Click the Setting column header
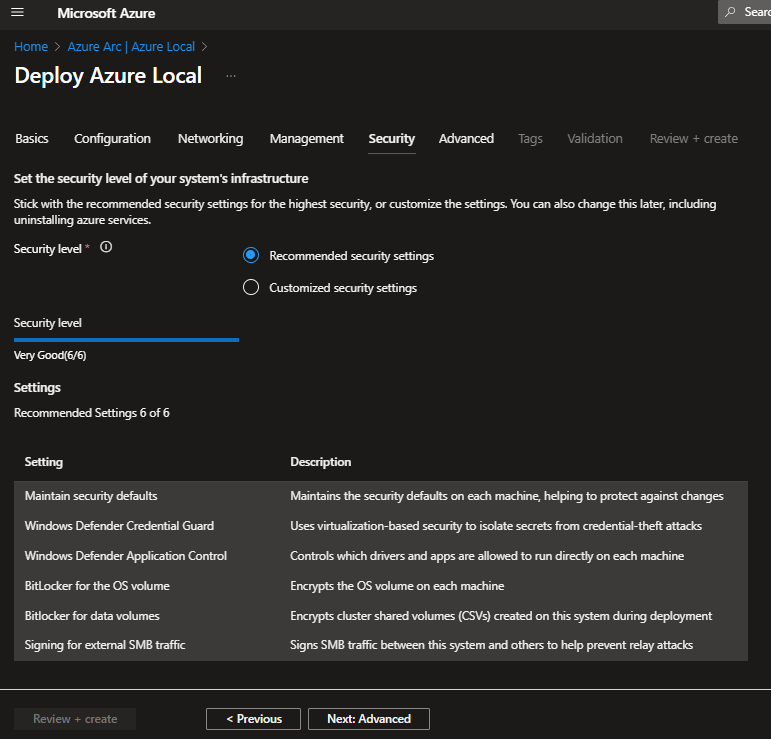 click(x=44, y=462)
